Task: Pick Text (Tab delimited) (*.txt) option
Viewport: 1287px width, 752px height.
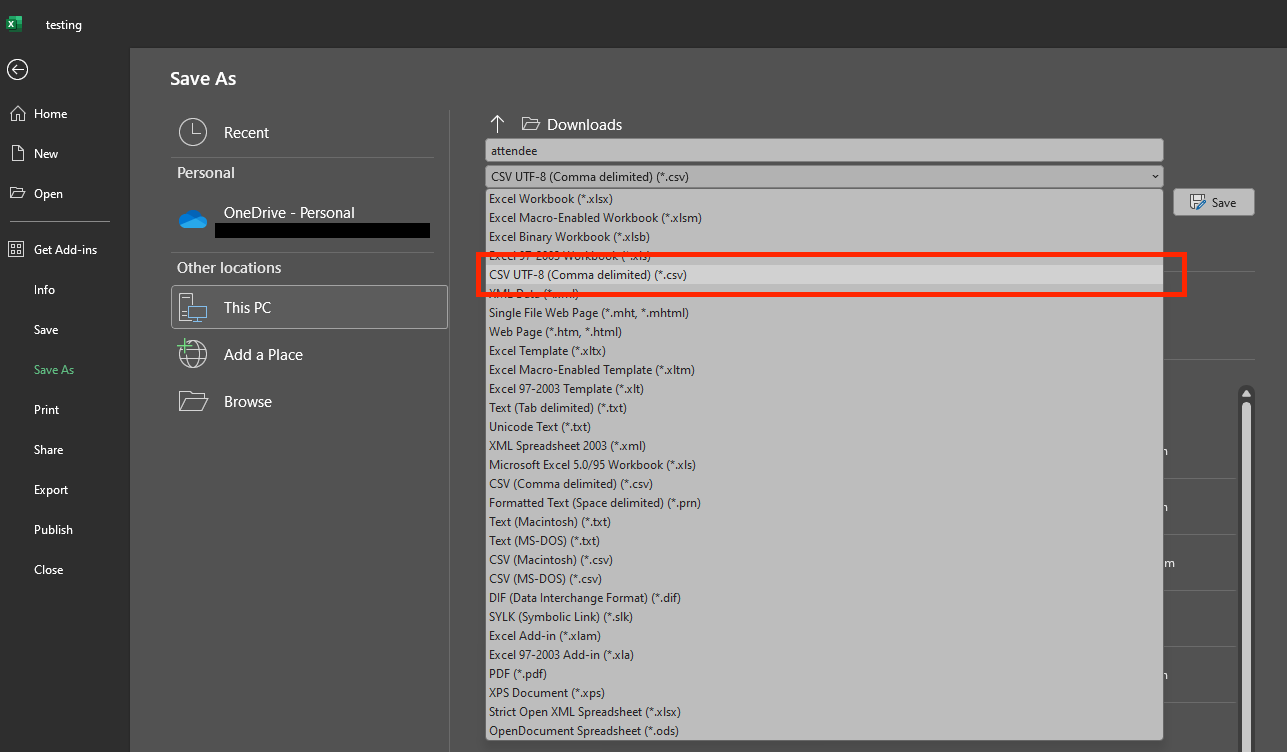Action: tap(557, 408)
